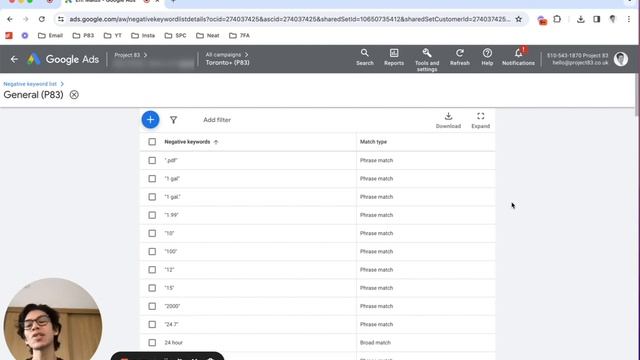Screen dimensions: 640x360
Task: Click Phrase match cell for ".pdf"
Action: point(376,160)
